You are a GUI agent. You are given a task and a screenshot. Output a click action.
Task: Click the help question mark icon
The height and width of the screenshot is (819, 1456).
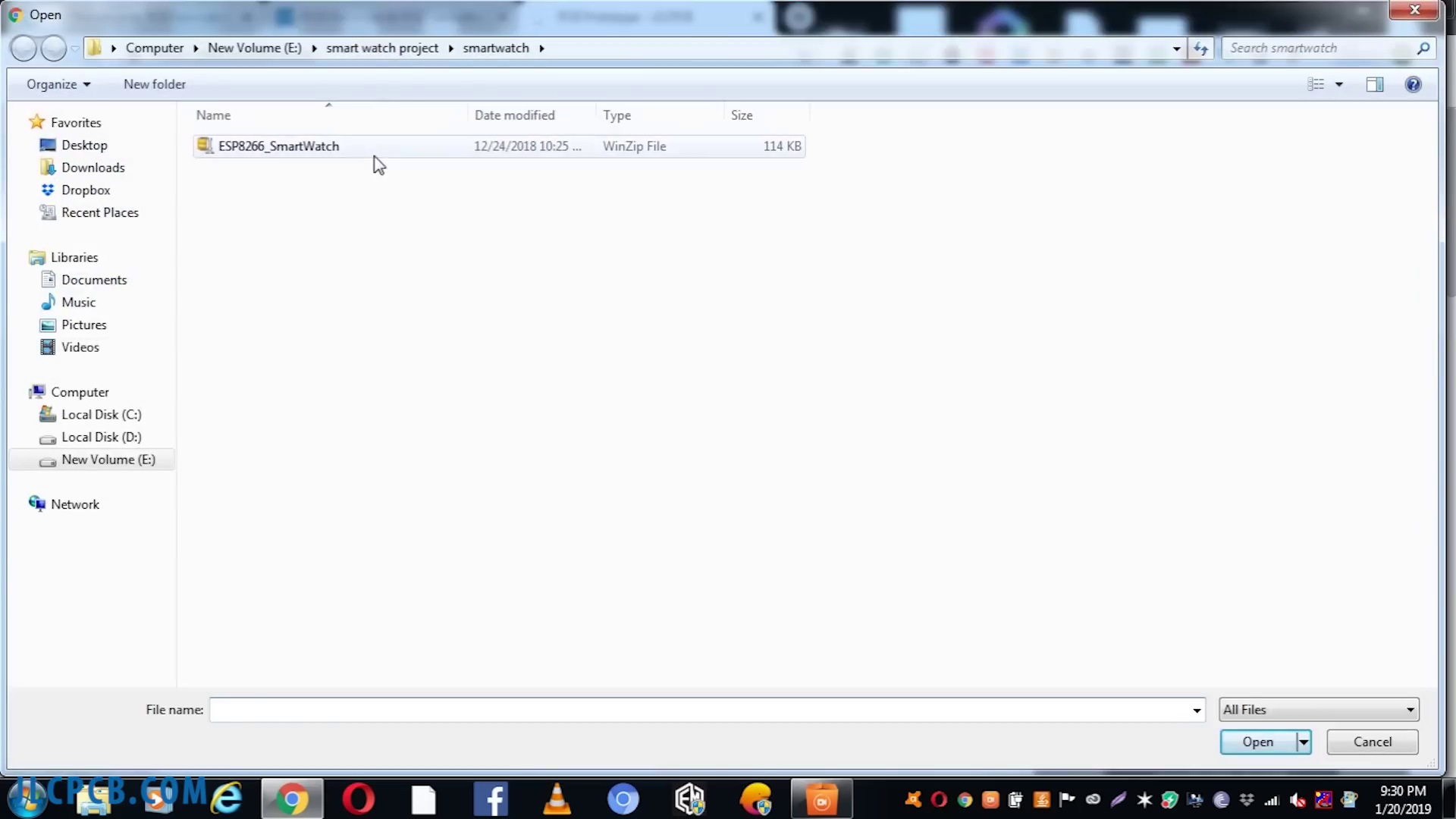point(1413,84)
